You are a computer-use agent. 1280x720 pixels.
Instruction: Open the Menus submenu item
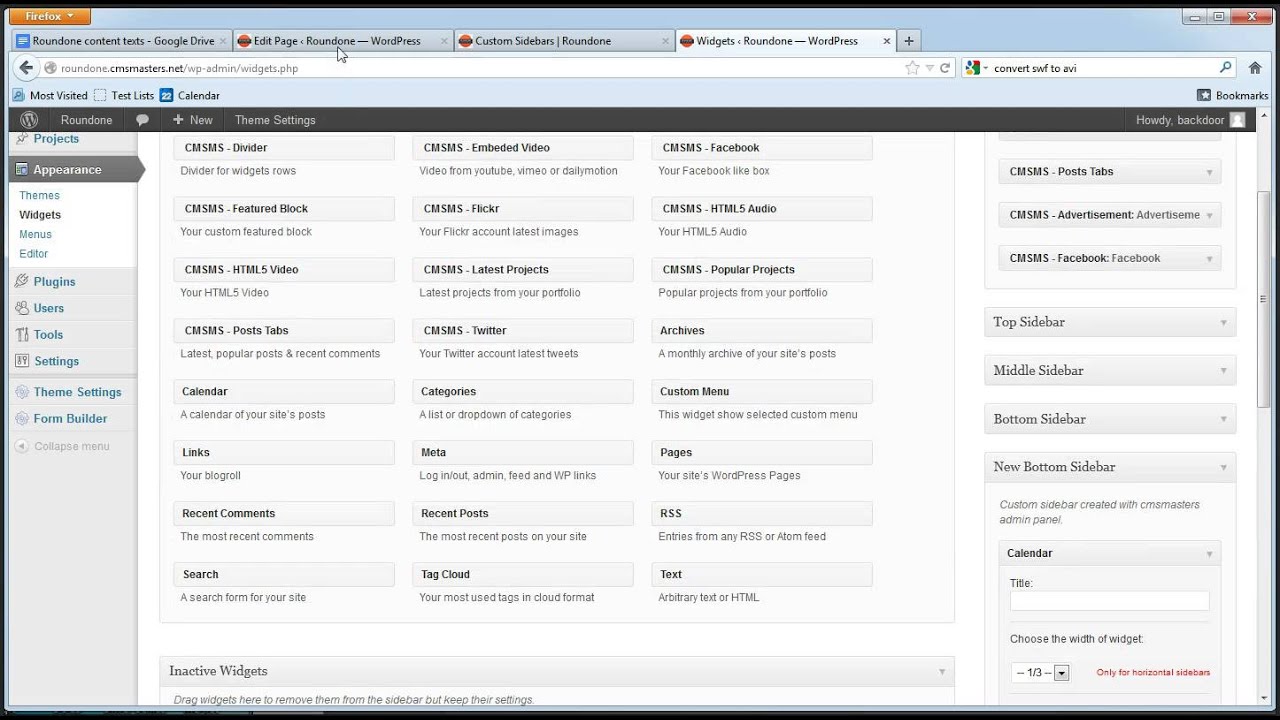coord(36,234)
